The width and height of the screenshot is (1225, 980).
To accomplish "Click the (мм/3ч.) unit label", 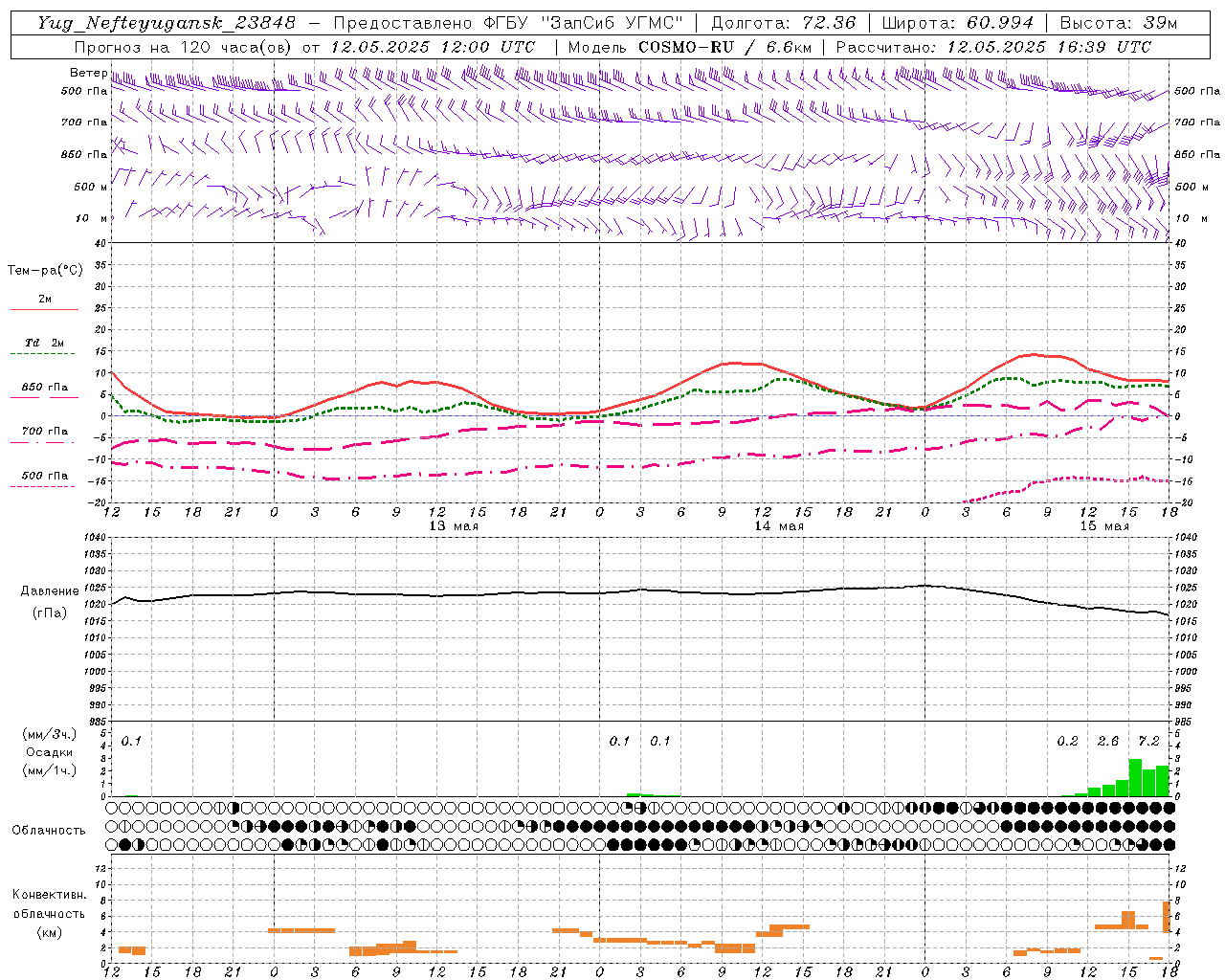I will [49, 734].
